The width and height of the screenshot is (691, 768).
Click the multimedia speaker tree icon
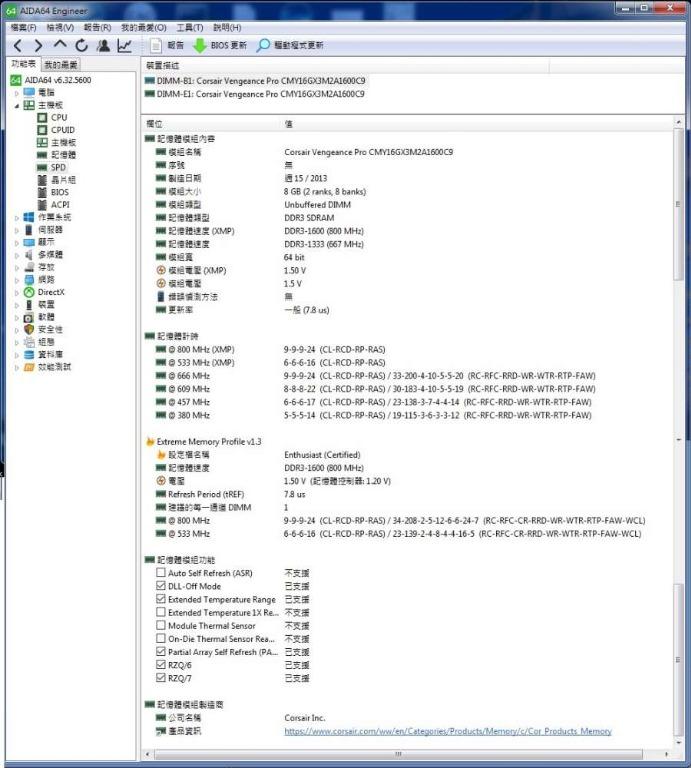coord(29,255)
